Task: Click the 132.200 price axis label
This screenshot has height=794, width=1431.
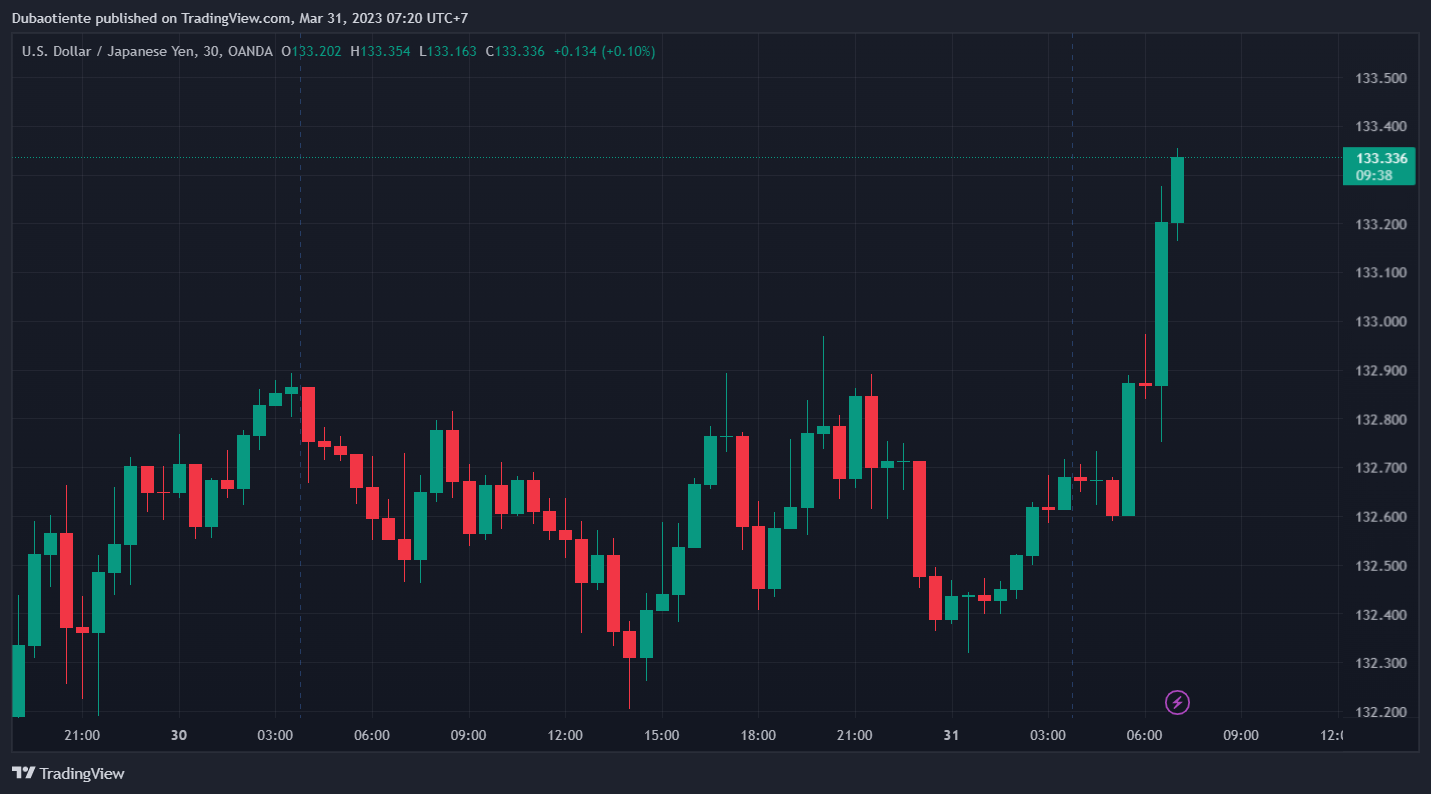Action: 1381,712
